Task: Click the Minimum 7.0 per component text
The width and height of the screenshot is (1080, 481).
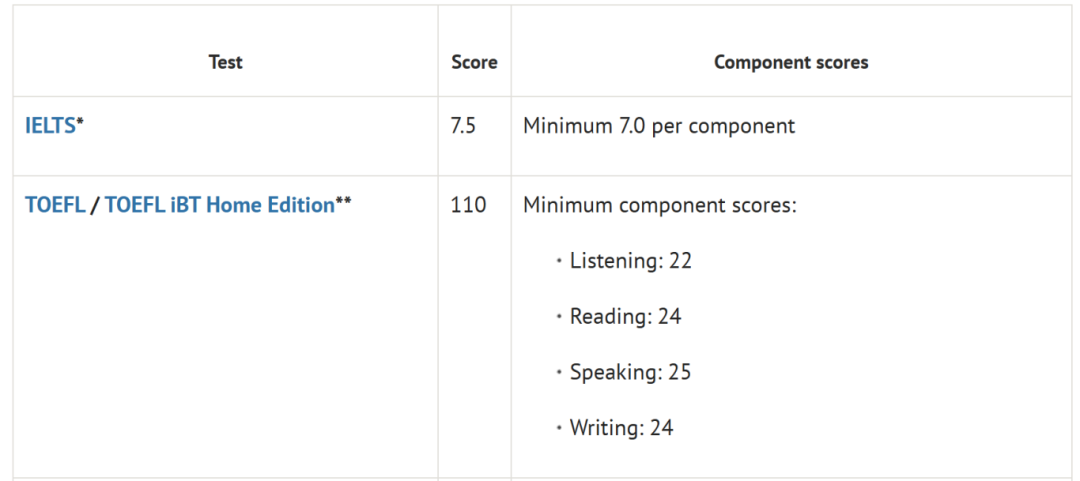Action: [x=659, y=127]
